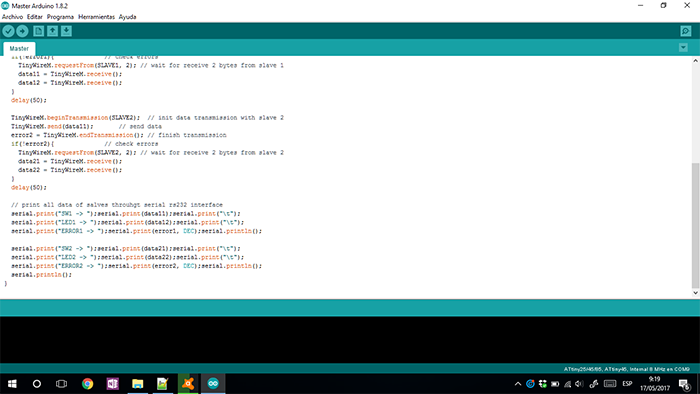700x394 pixels.
Task: Click the serial.print("SW1 -> ") line
Action: point(125,213)
